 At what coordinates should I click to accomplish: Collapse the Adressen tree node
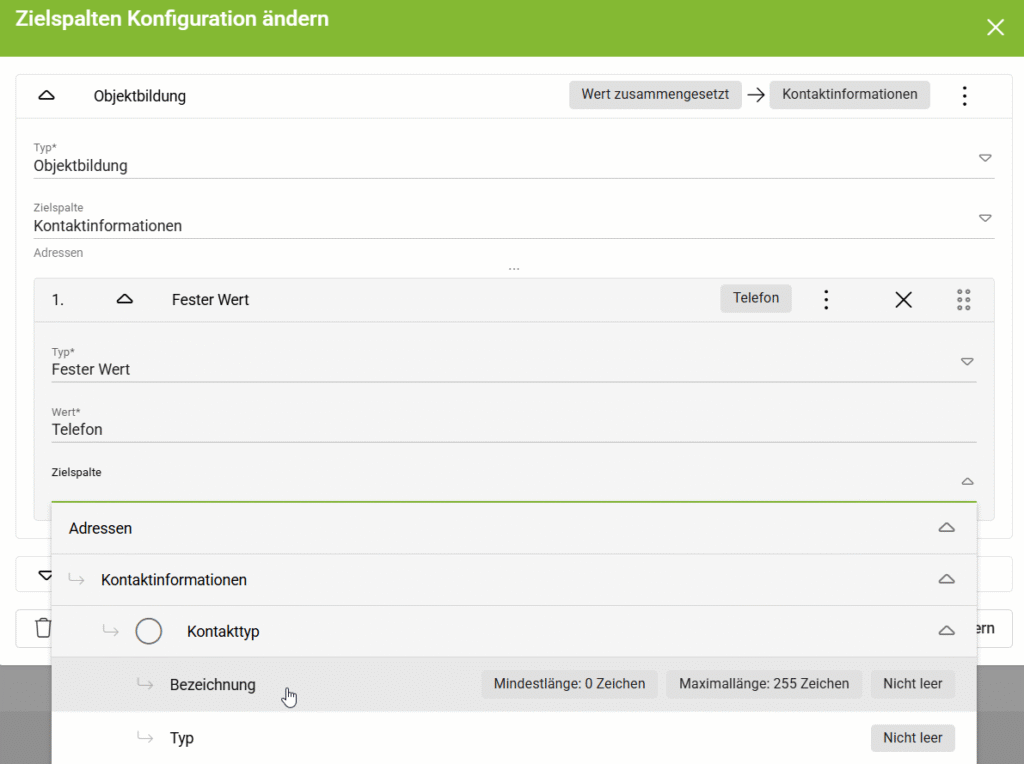pos(946,528)
